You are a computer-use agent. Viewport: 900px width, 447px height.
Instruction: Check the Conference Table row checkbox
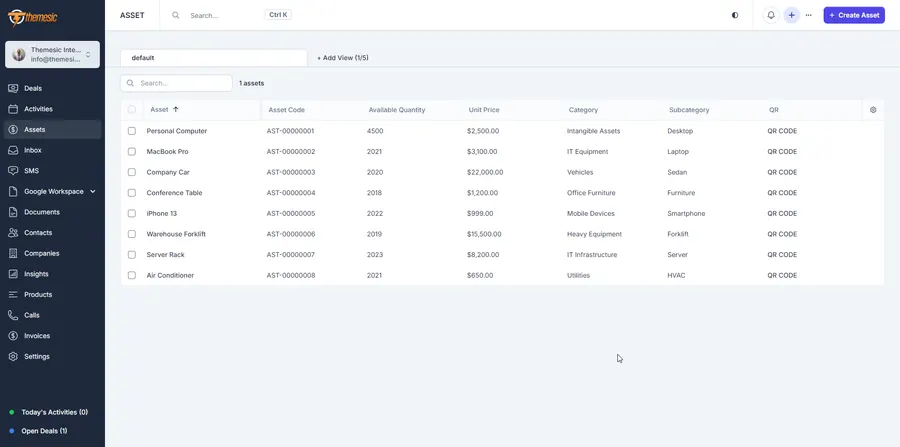132,193
